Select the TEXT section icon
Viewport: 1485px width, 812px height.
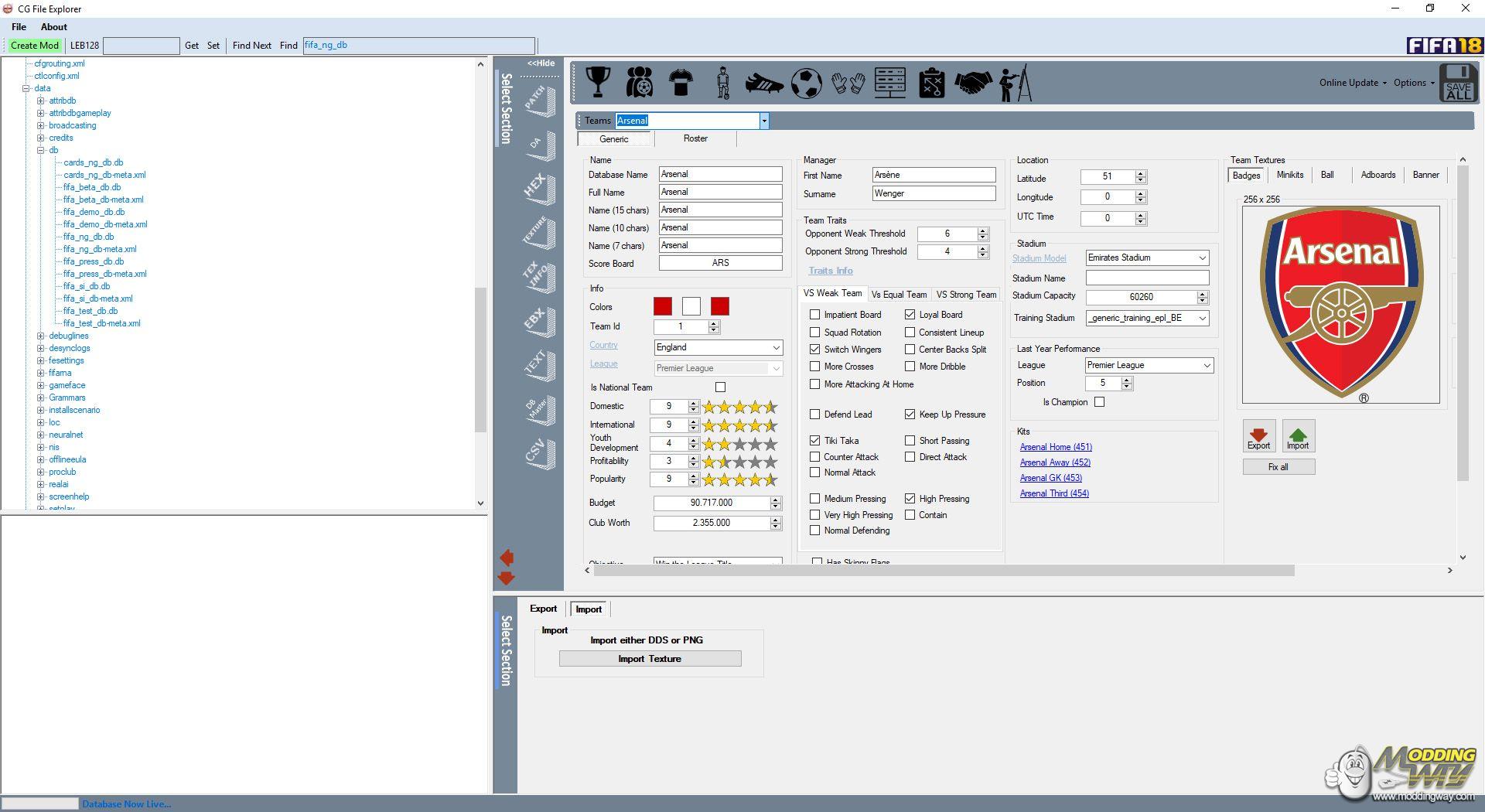(539, 365)
